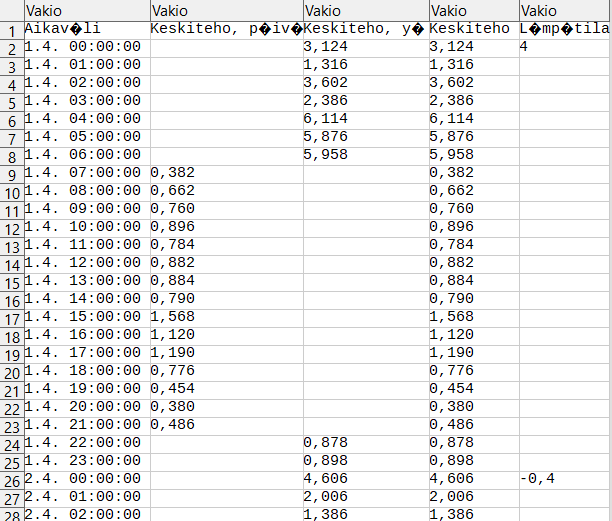Click the 1.4. 04:00:00 timestamp cell
The image size is (612, 521).
tap(85, 118)
